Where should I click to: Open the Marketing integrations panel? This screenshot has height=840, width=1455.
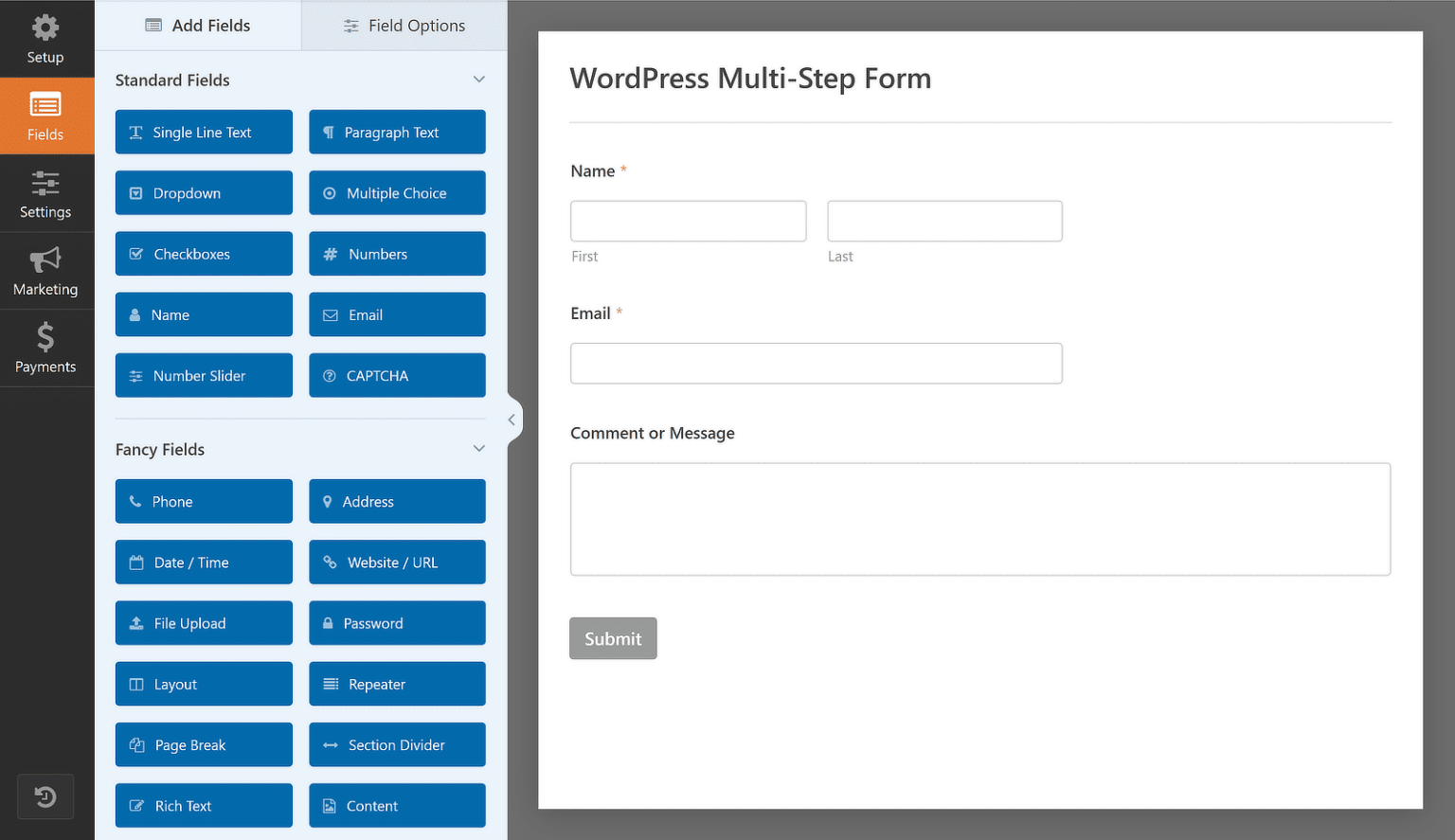(46, 271)
